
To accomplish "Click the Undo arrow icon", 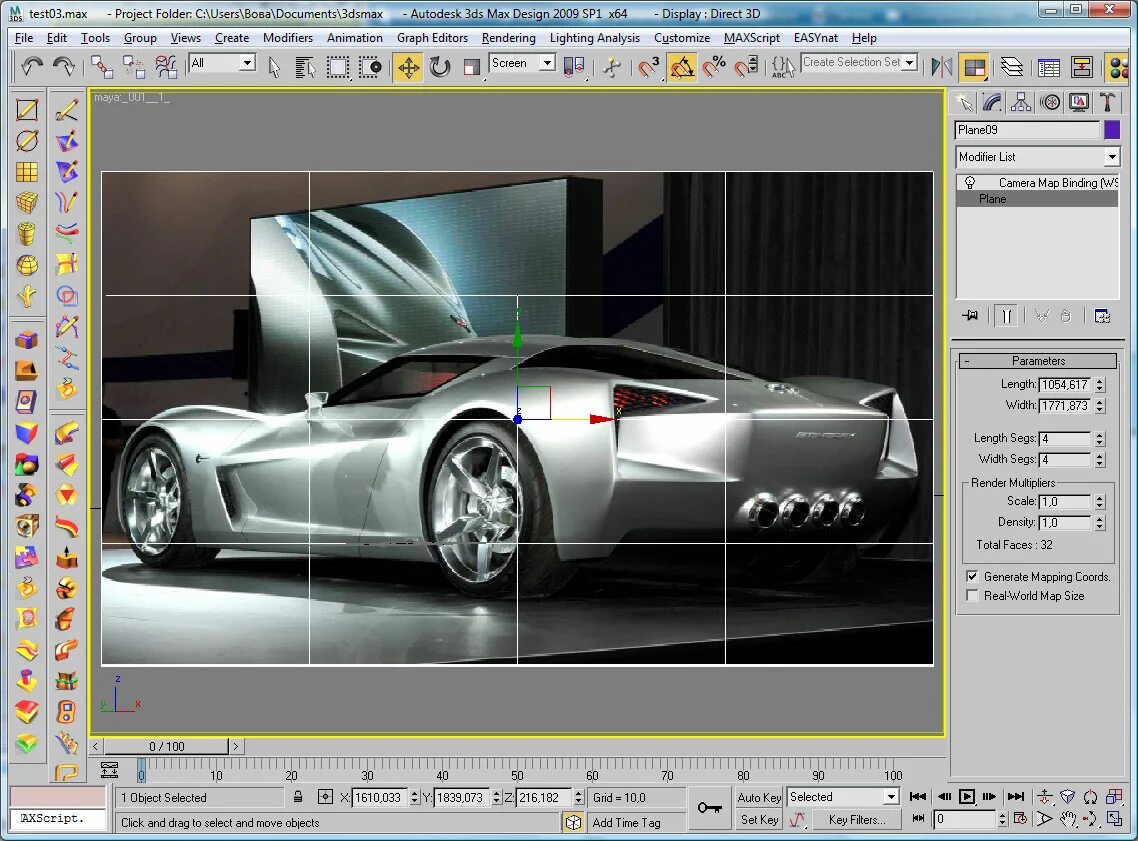I will [x=31, y=67].
